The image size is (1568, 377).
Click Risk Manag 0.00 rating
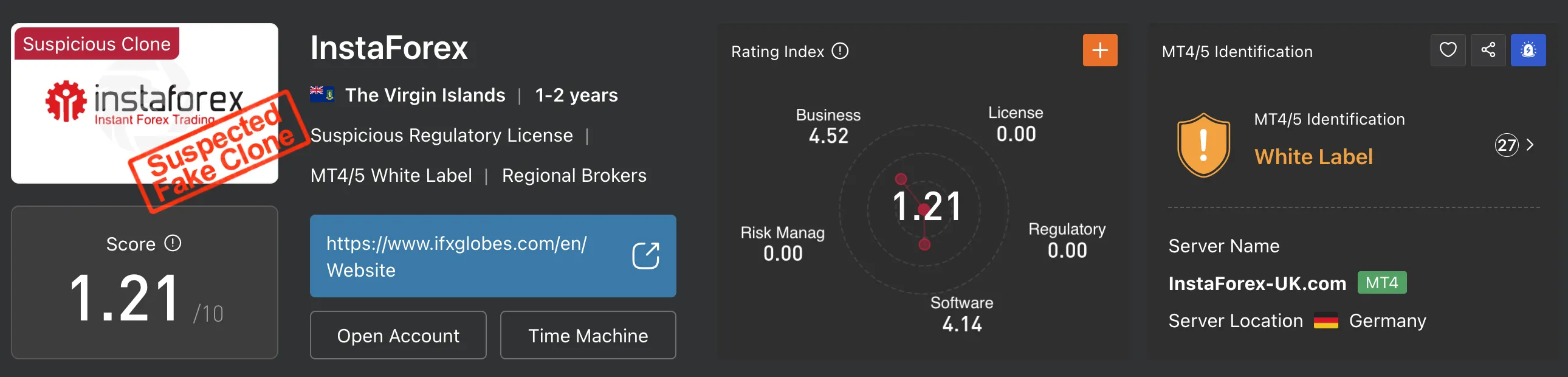[783, 244]
